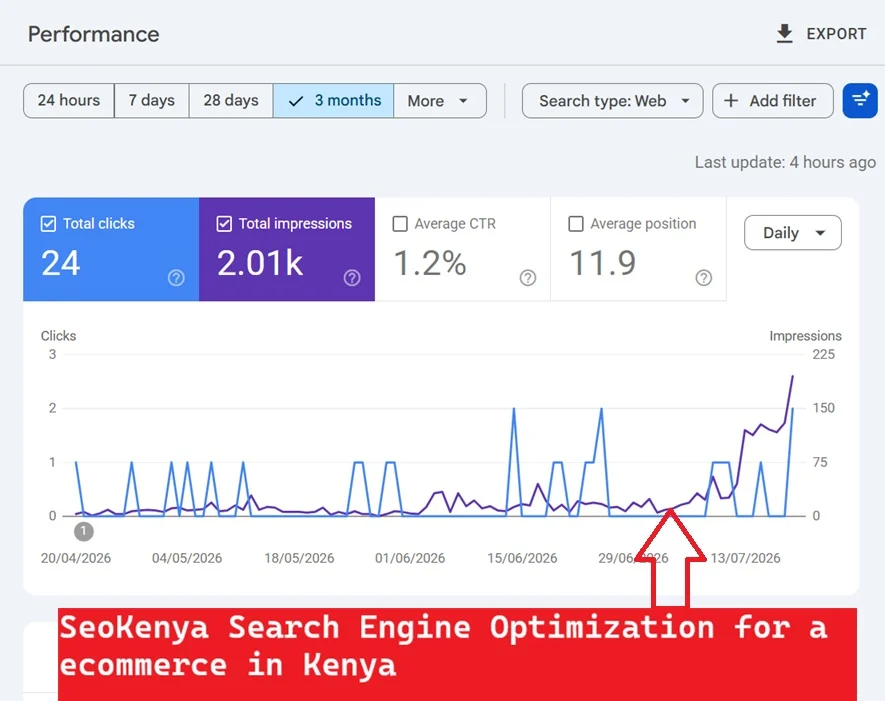Enable the Average position checkbox
885x701 pixels.
click(x=576, y=224)
